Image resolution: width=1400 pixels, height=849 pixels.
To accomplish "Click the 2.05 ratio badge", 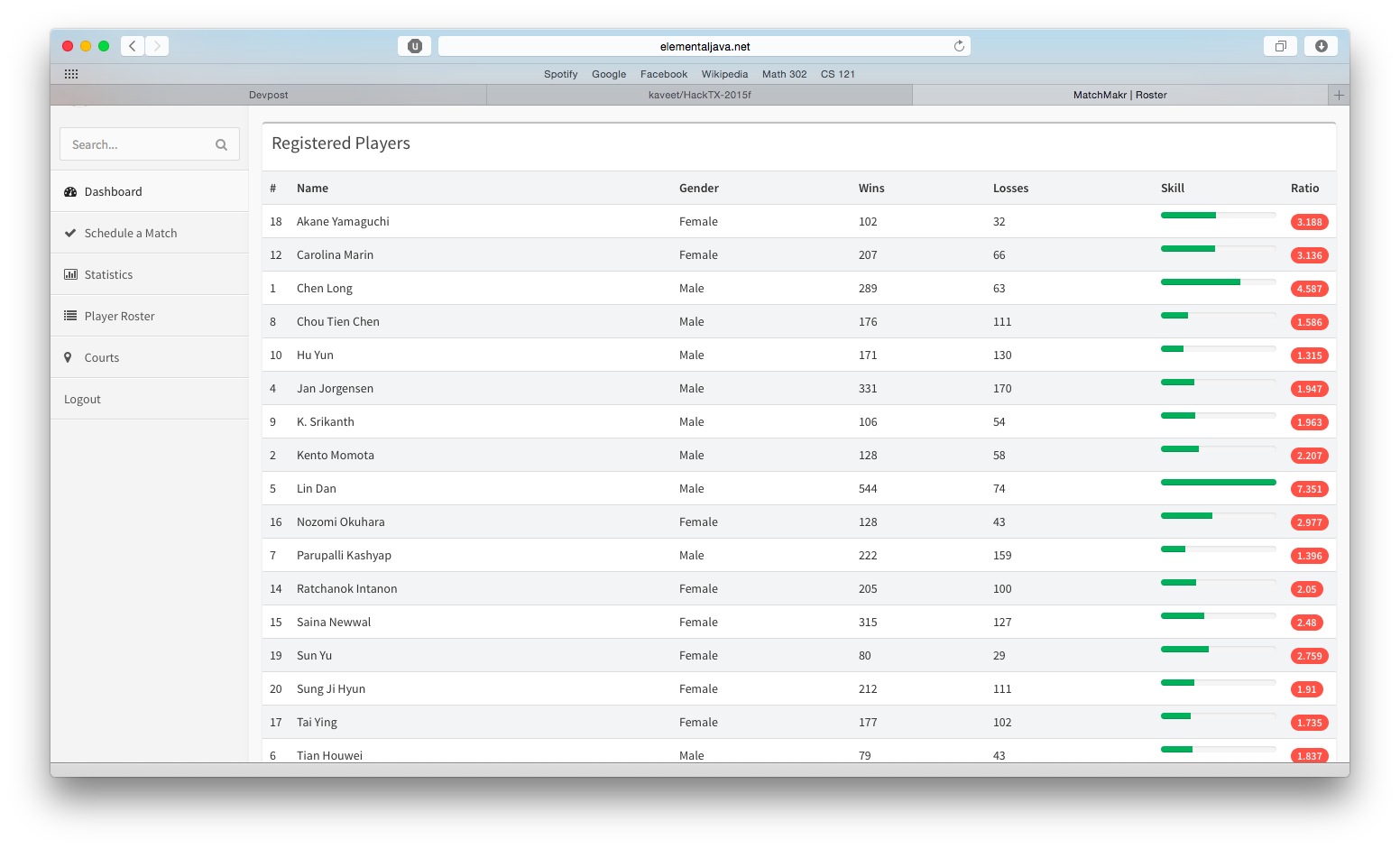I will (x=1306, y=589).
